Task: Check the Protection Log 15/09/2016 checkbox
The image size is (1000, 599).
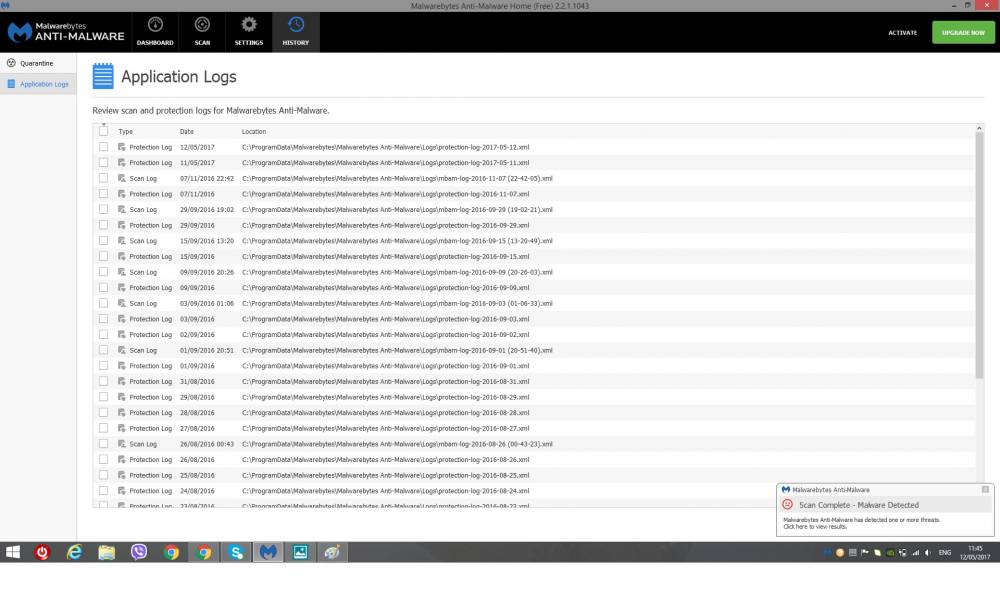Action: point(103,256)
